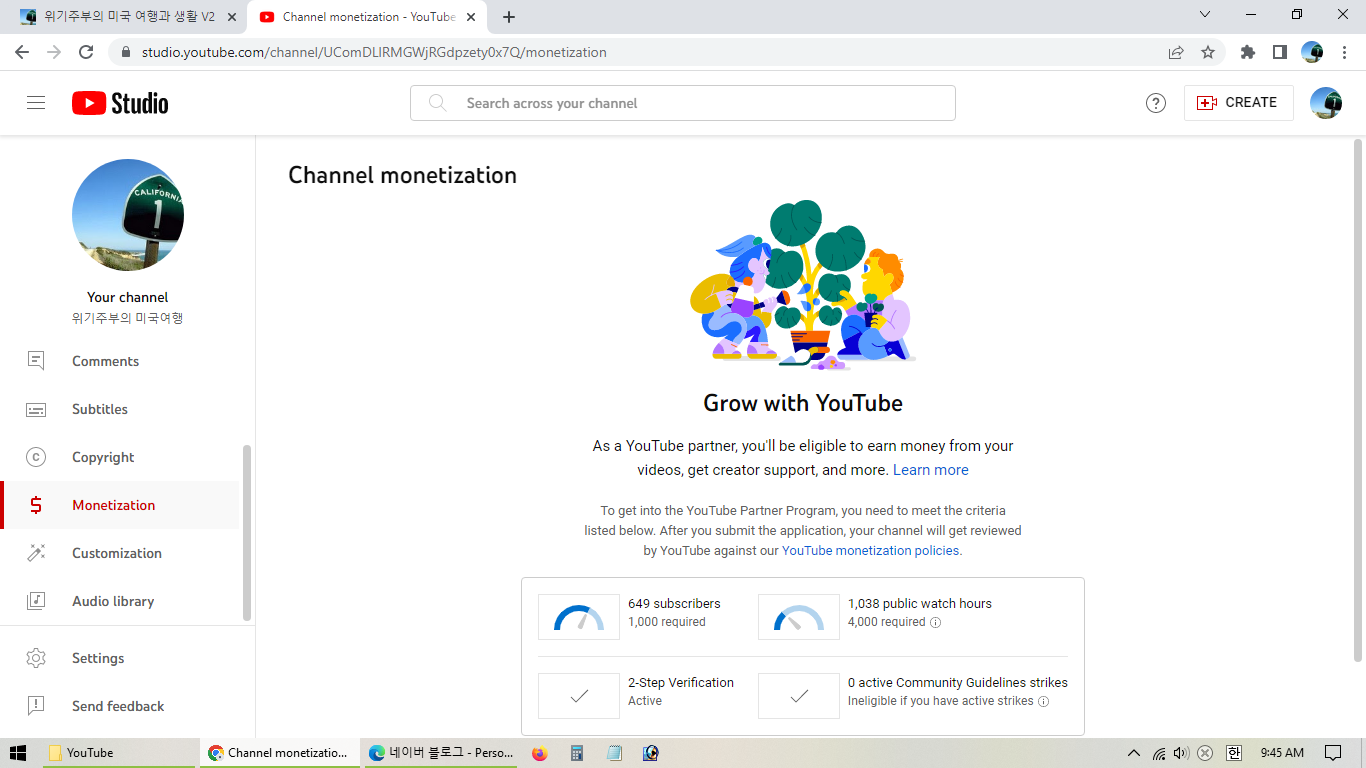Click the Copyright circle-C icon
Image resolution: width=1366 pixels, height=768 pixels.
pyautogui.click(x=36, y=457)
